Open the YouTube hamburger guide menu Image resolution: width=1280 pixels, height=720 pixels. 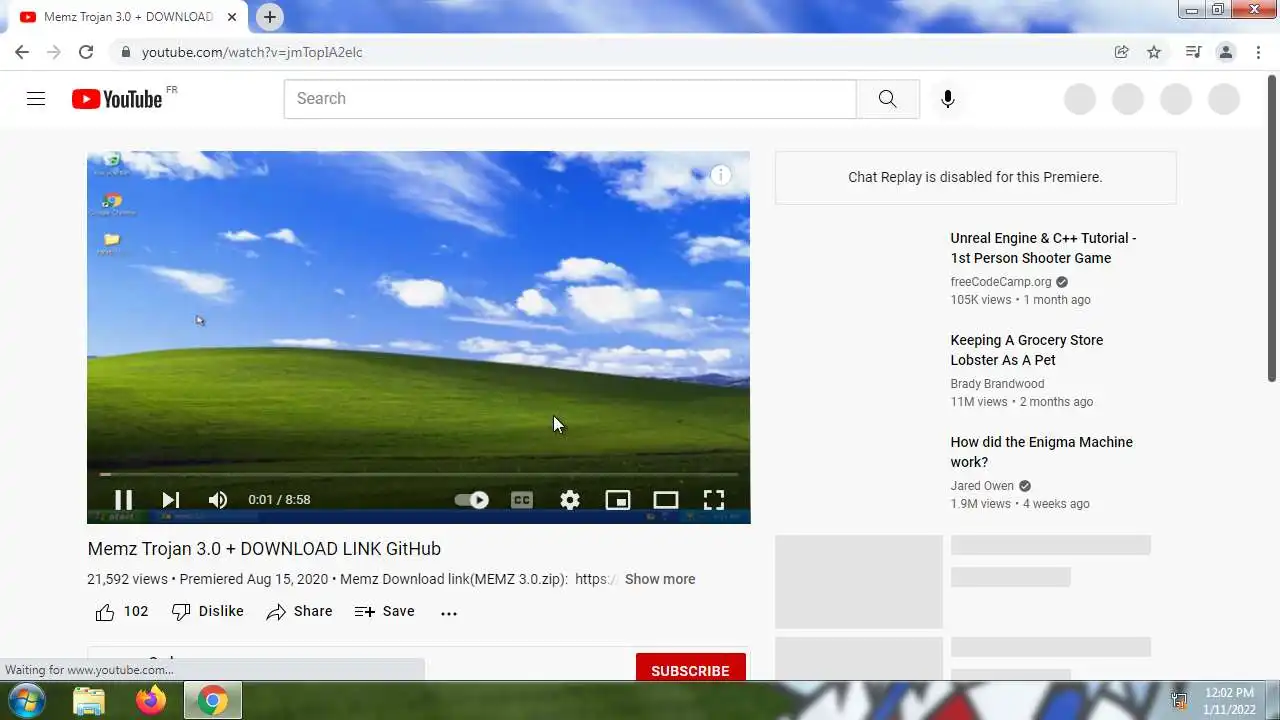click(36, 98)
